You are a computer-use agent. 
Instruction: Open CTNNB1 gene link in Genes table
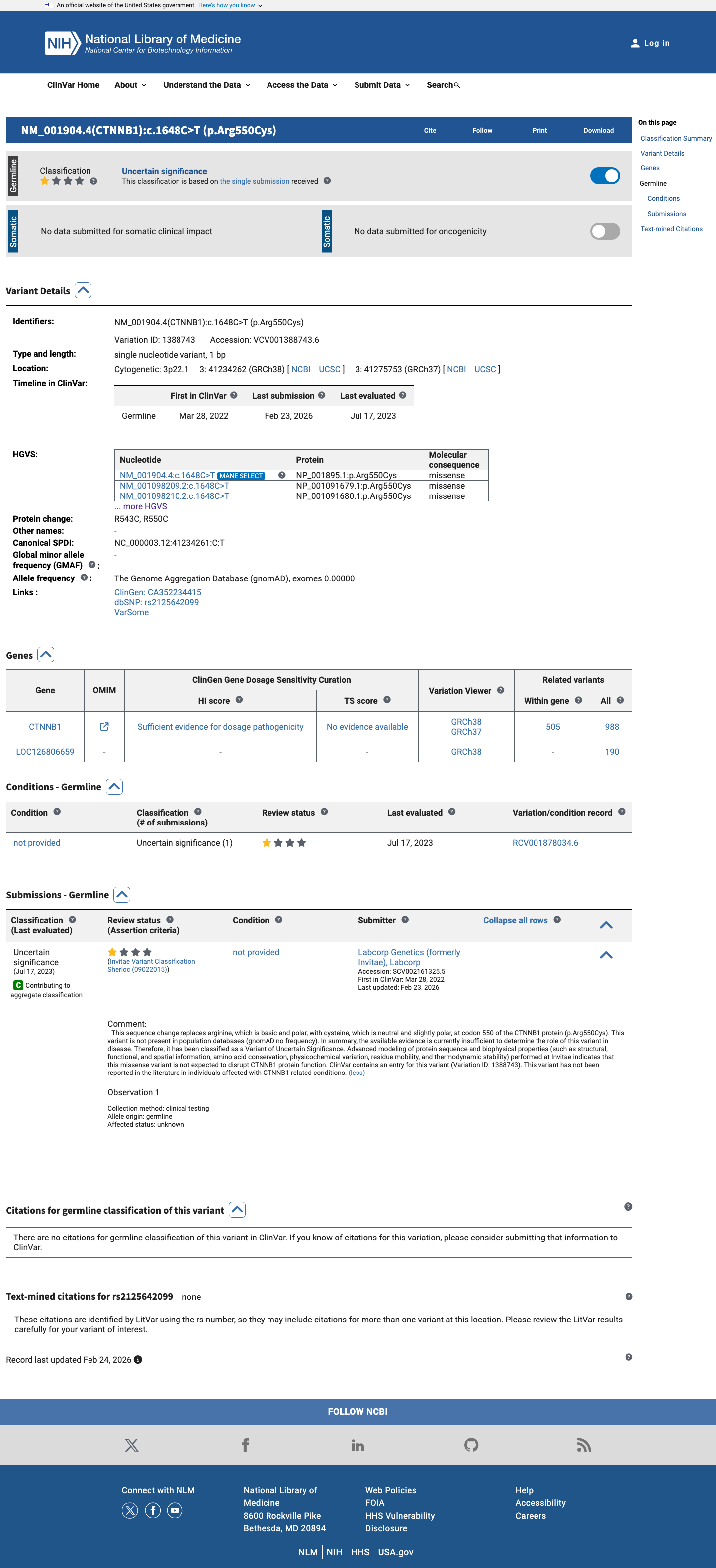click(x=45, y=726)
